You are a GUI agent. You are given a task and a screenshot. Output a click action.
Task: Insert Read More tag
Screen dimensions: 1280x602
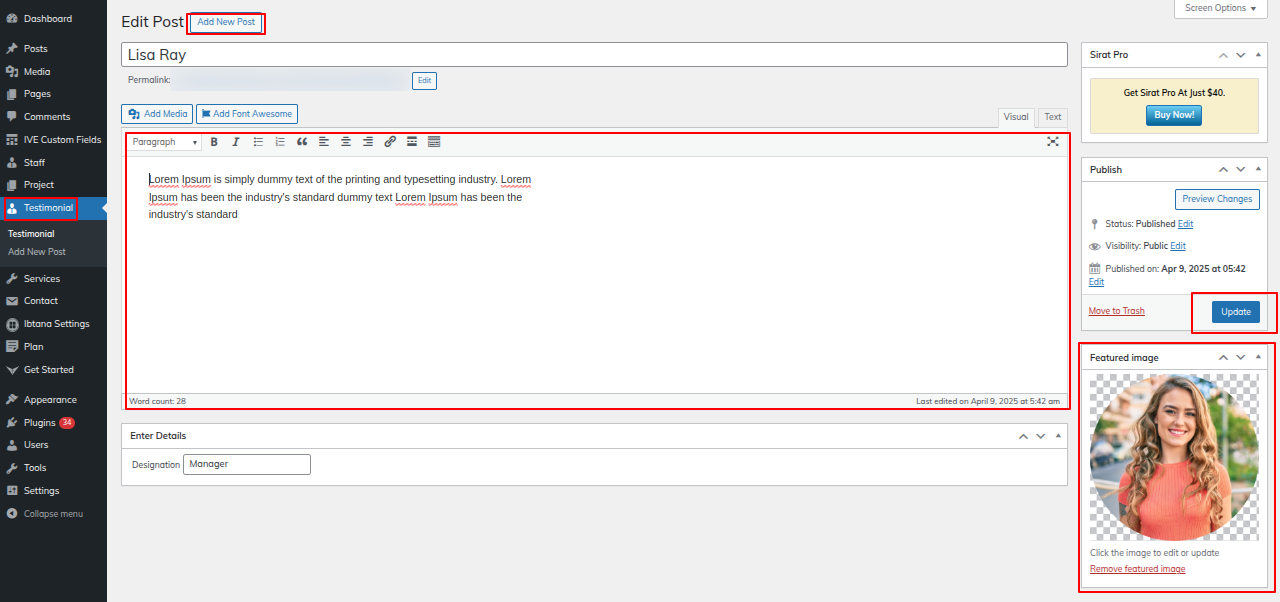pos(412,142)
